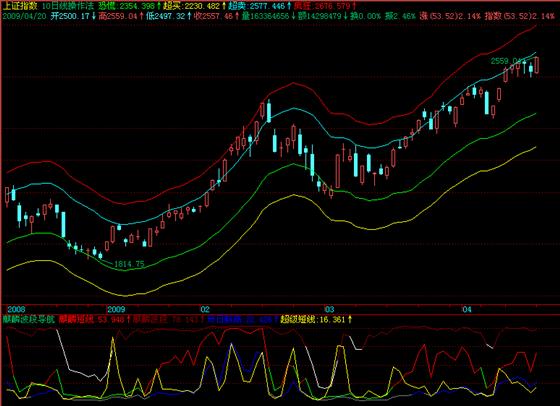Jump to the 04 month marker

pyautogui.click(x=467, y=309)
